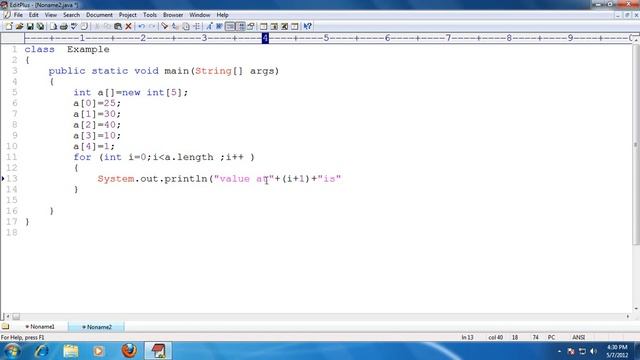Viewport: 640px width, 360px height.
Task: Print the document using the printer icon
Action: (64, 27)
